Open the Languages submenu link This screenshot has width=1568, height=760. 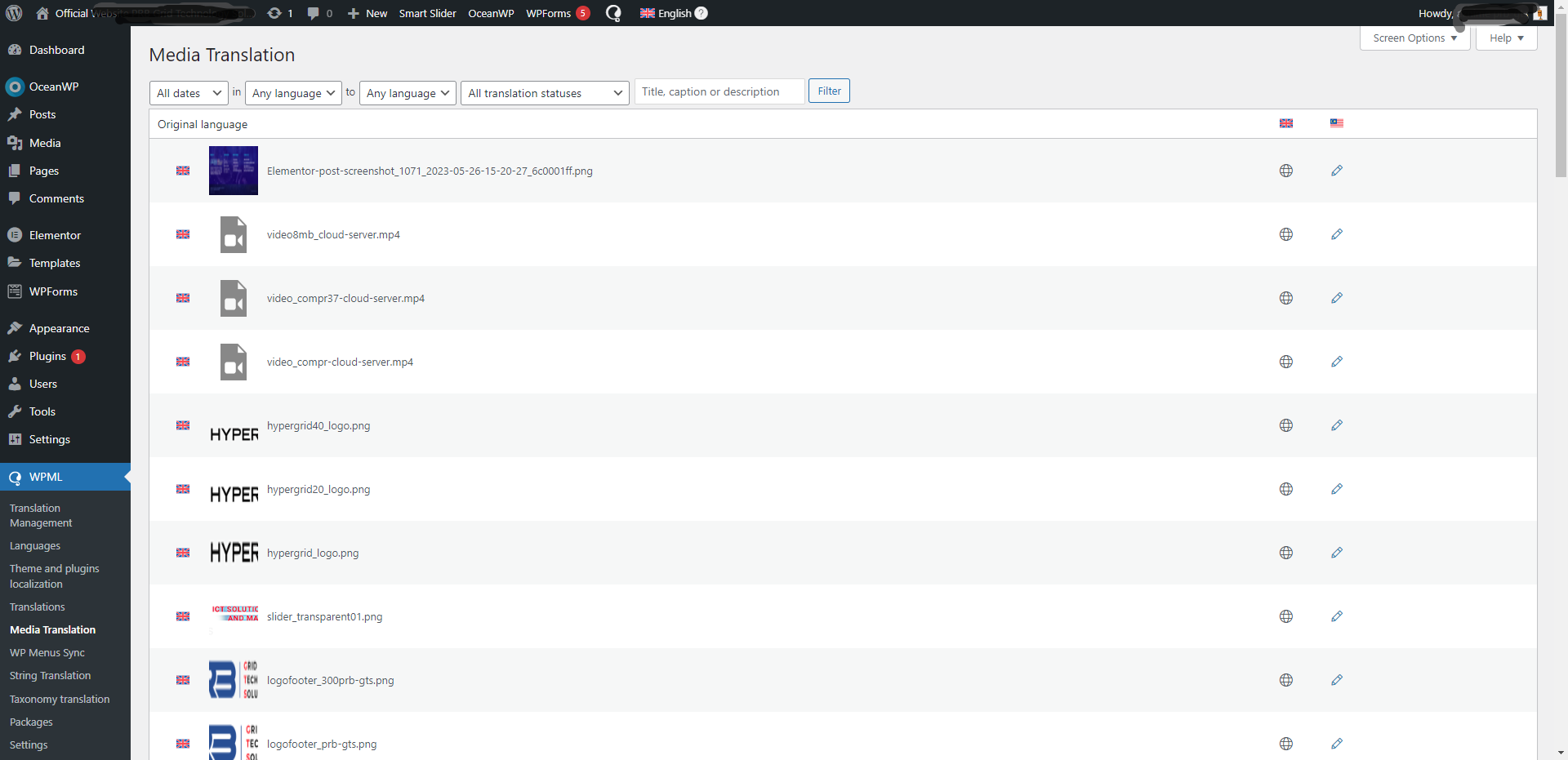(x=35, y=545)
